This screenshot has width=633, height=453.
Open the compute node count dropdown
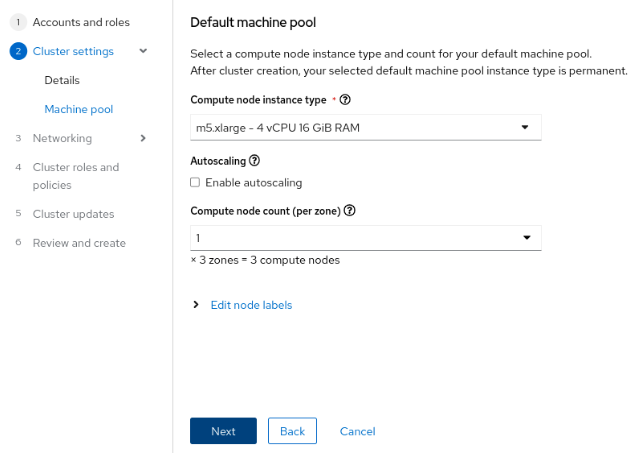coord(366,238)
